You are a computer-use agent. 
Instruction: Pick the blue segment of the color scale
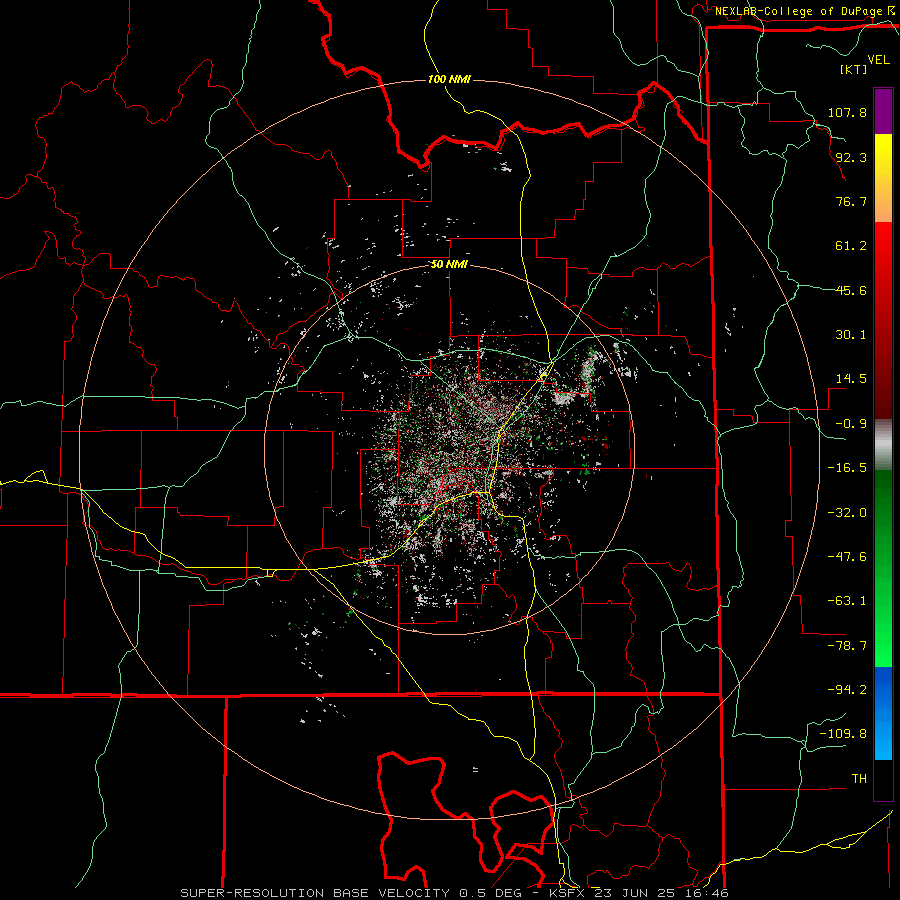883,713
